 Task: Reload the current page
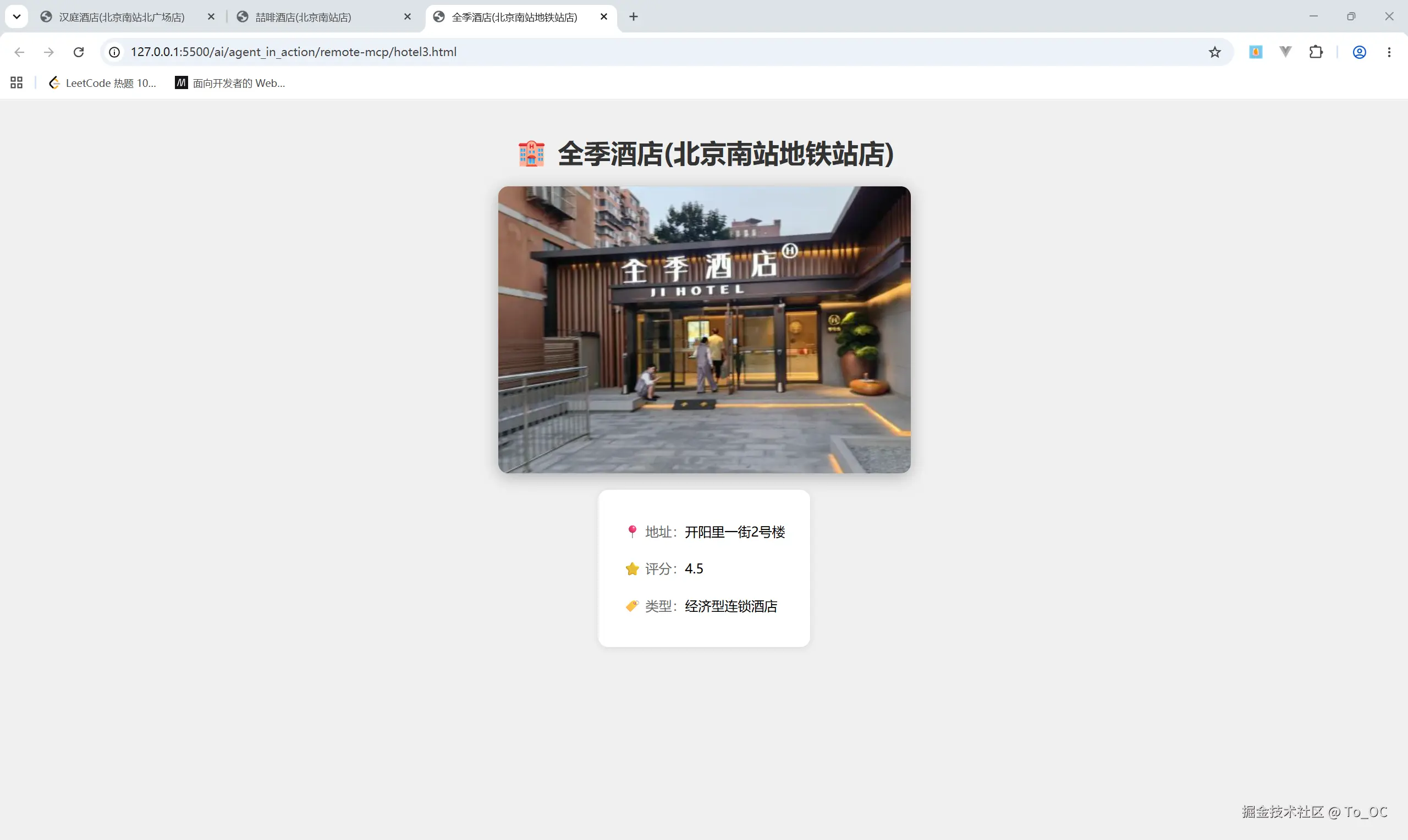tap(79, 52)
